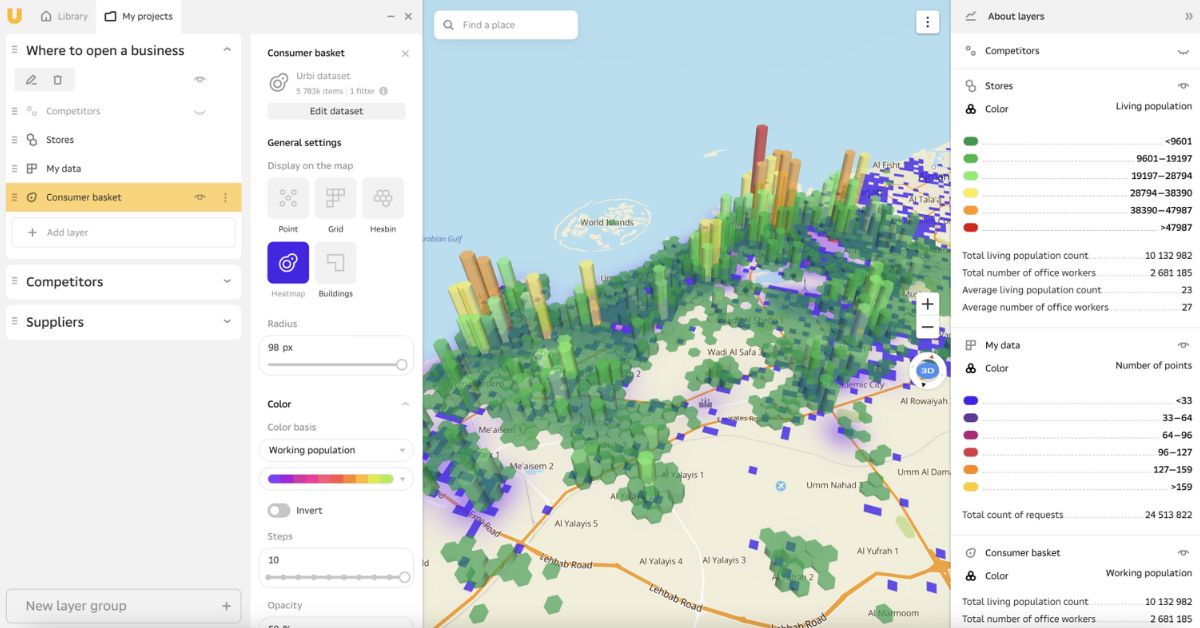1200x628 pixels.
Task: Click the Find a place search field
Action: click(x=506, y=25)
